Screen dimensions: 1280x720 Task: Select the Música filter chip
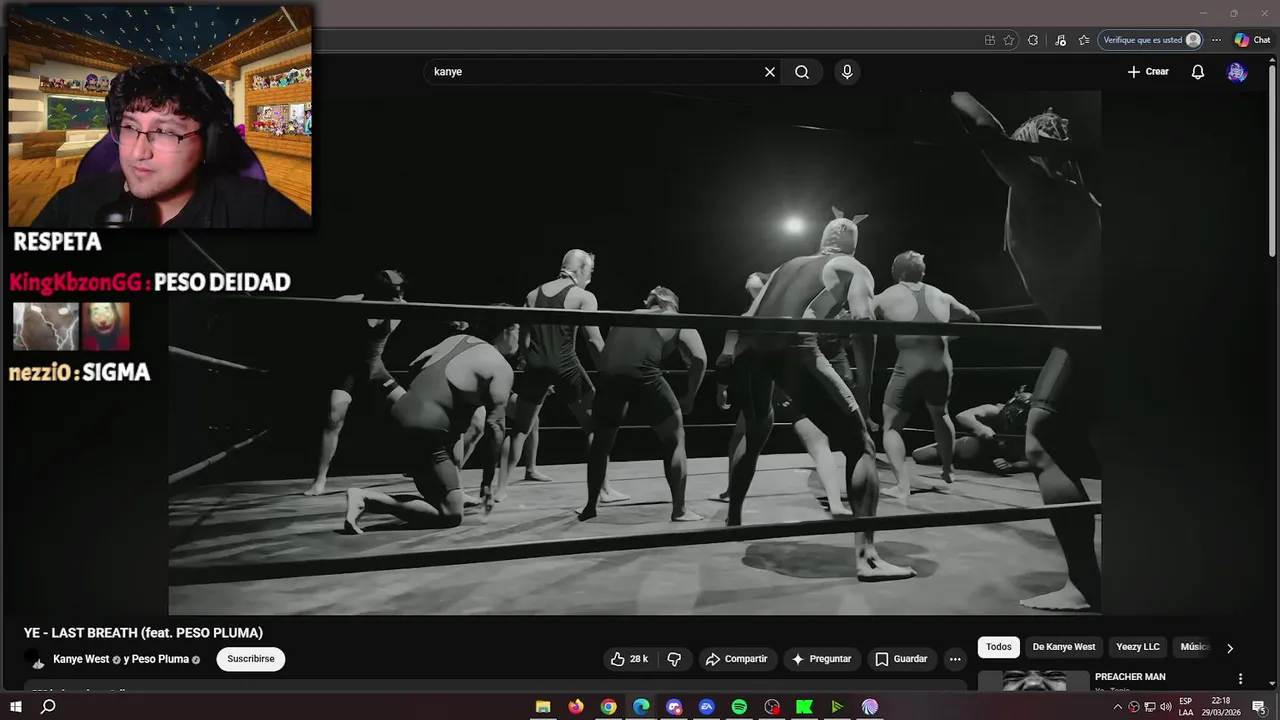click(x=1194, y=647)
